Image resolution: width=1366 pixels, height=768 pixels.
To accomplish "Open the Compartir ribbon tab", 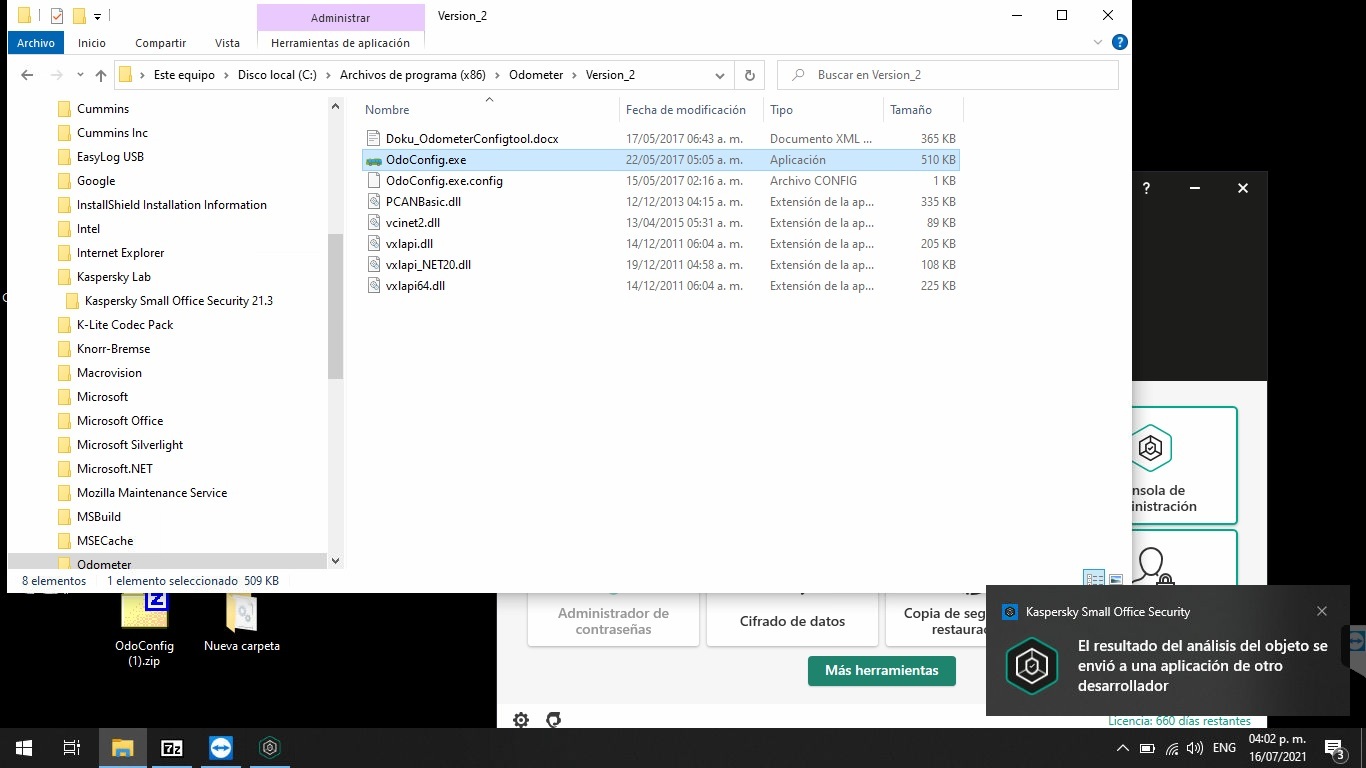I will click(x=160, y=43).
